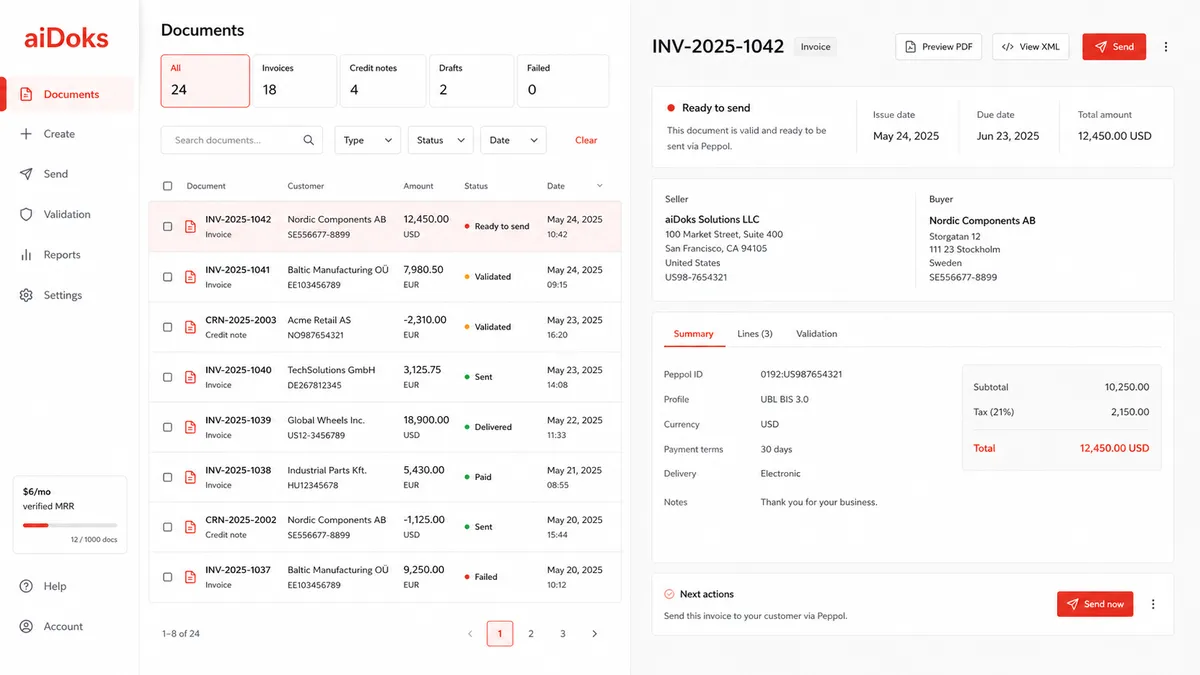This screenshot has width=1200, height=675.
Task: Clear the filters with Clear link
Action: 586,140
